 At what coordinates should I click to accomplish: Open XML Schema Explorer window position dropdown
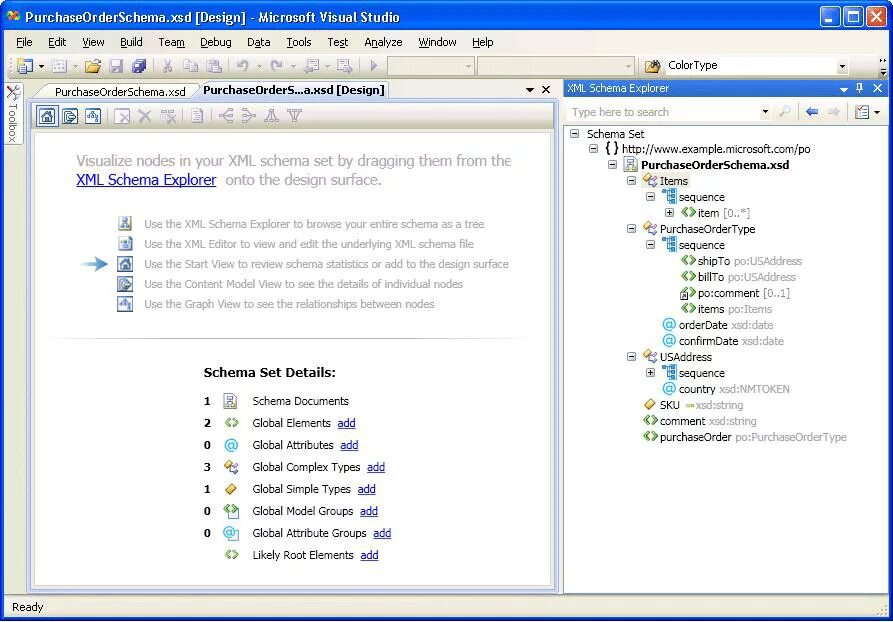pyautogui.click(x=844, y=89)
